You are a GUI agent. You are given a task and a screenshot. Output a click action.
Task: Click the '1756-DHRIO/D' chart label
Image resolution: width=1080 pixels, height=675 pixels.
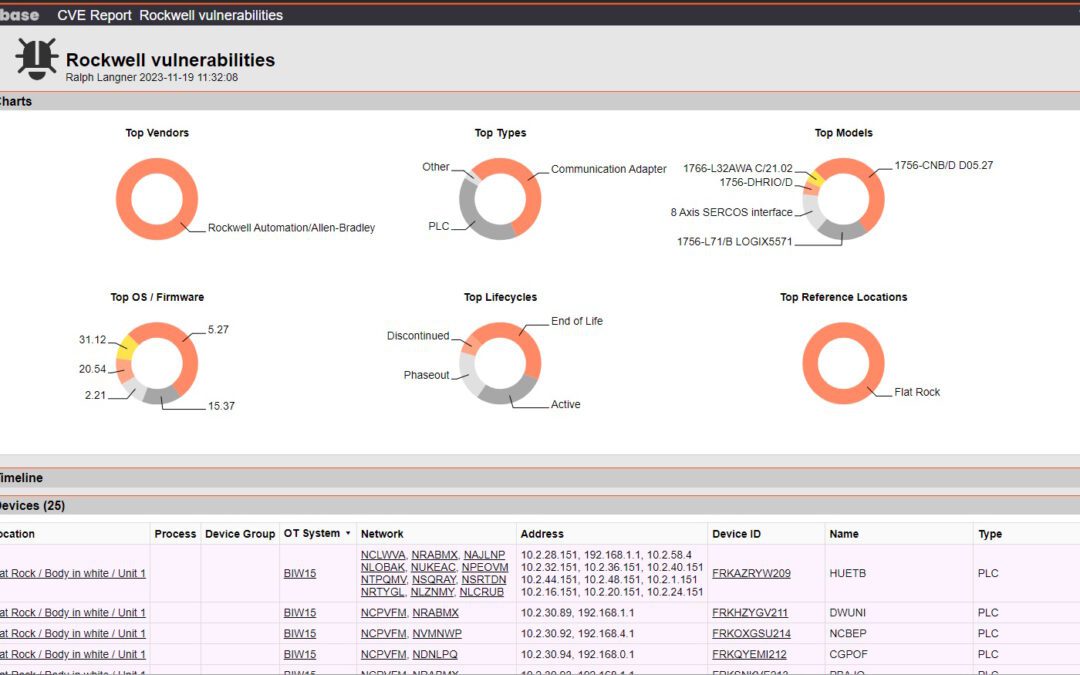tap(756, 183)
